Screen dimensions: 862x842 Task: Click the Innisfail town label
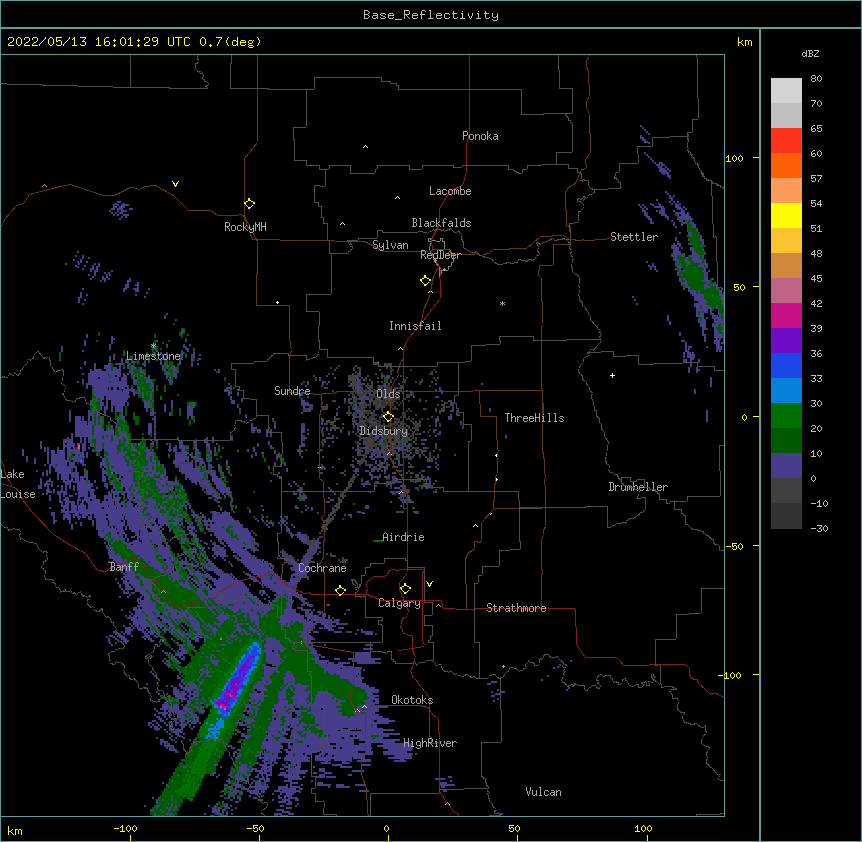415,326
